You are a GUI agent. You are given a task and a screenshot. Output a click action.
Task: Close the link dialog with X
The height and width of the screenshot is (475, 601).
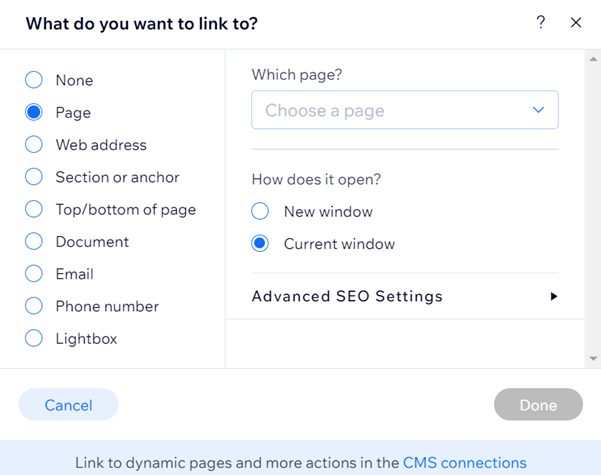[576, 23]
